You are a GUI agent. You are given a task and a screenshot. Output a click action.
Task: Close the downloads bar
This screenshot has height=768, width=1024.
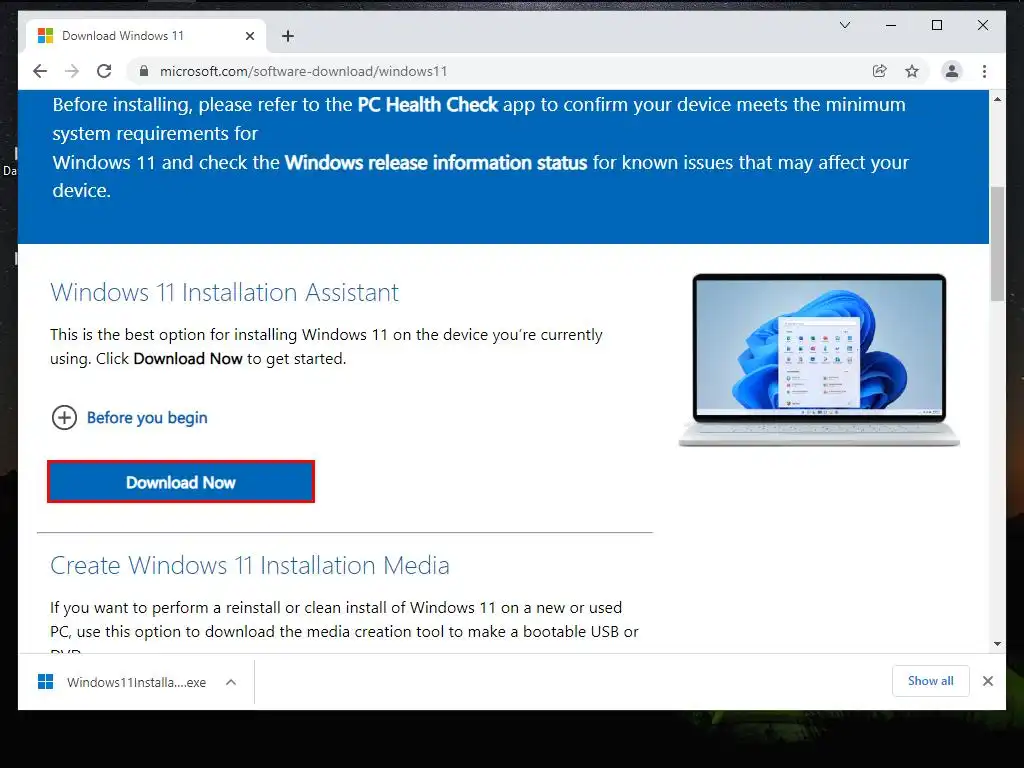pos(987,681)
